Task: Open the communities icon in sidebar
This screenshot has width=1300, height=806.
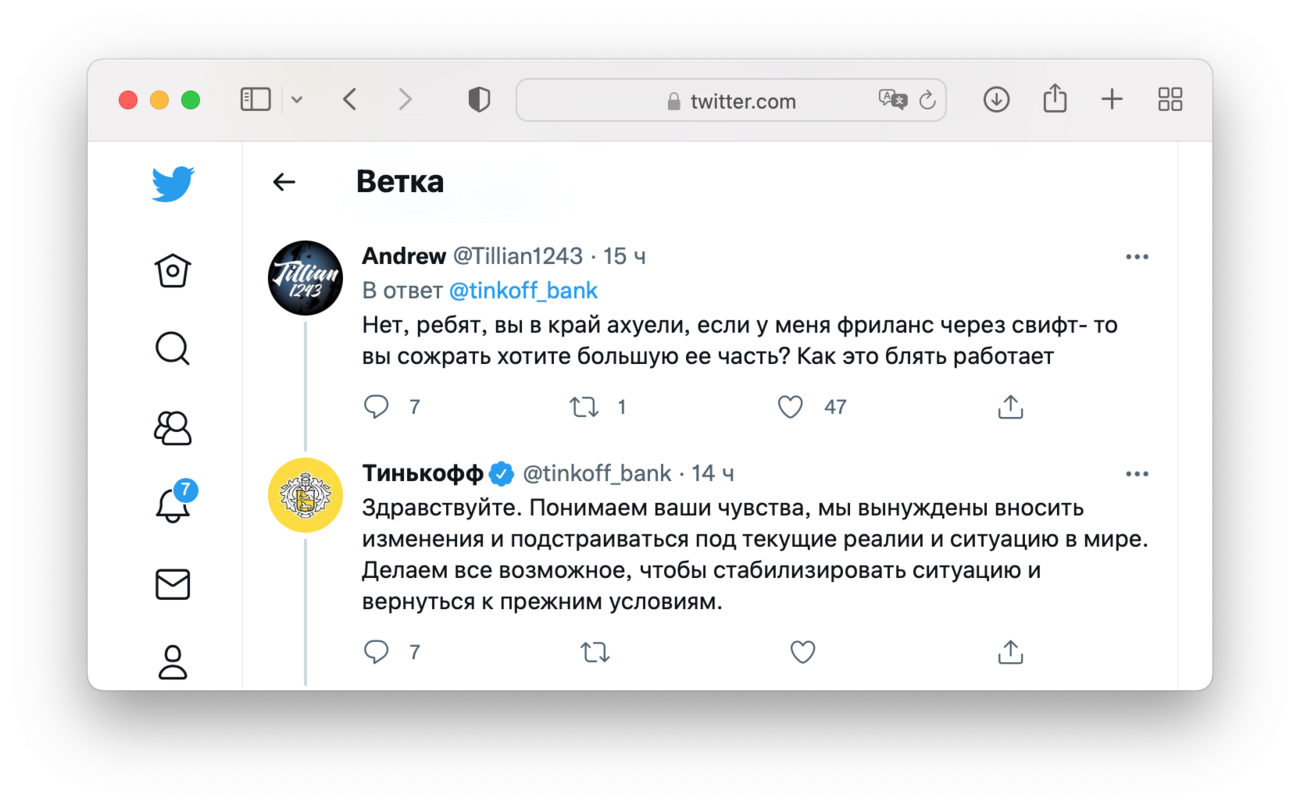Action: pos(173,427)
